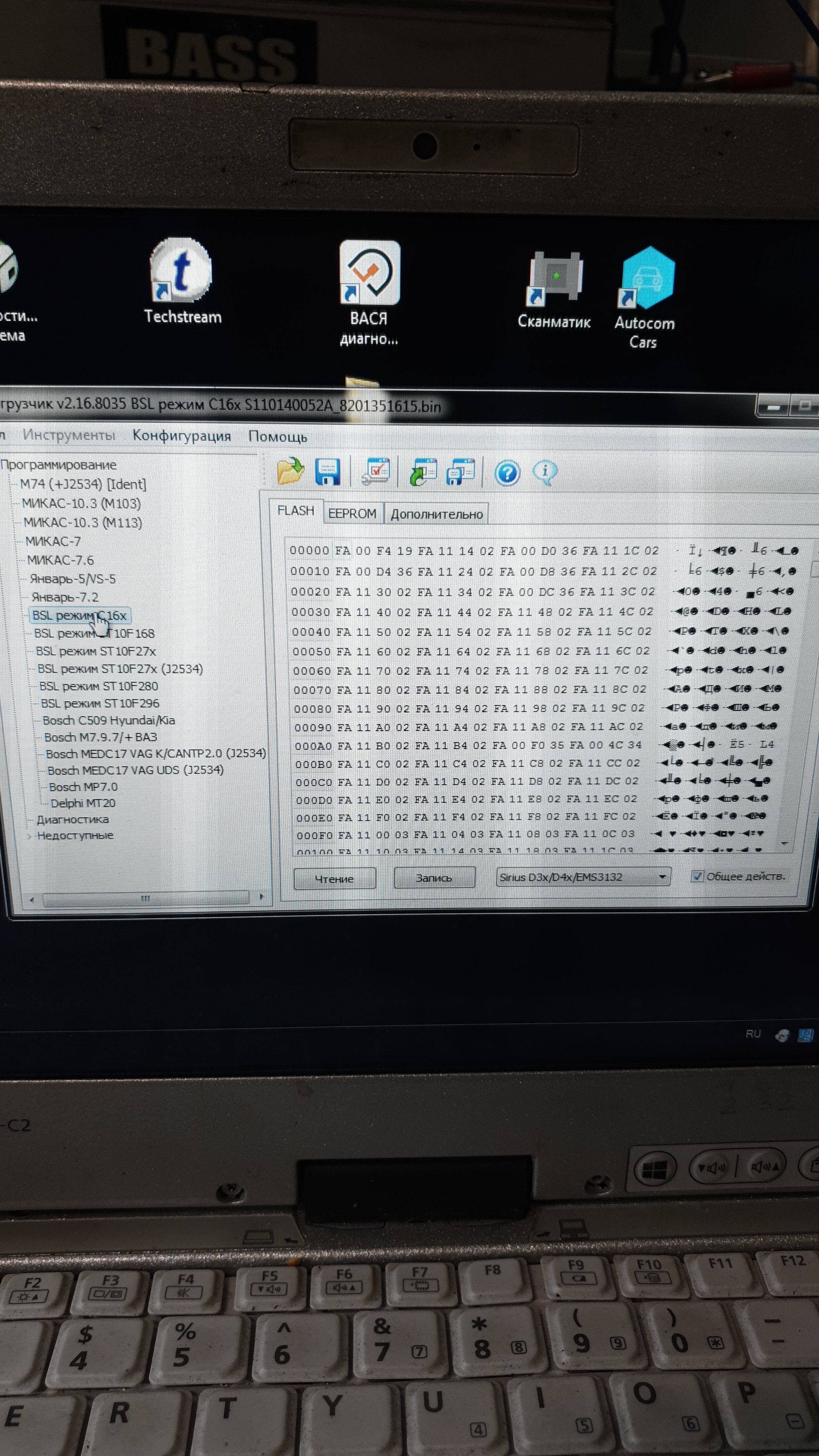Click the windows with floppy disk icon
819x1456 pixels.
461,472
